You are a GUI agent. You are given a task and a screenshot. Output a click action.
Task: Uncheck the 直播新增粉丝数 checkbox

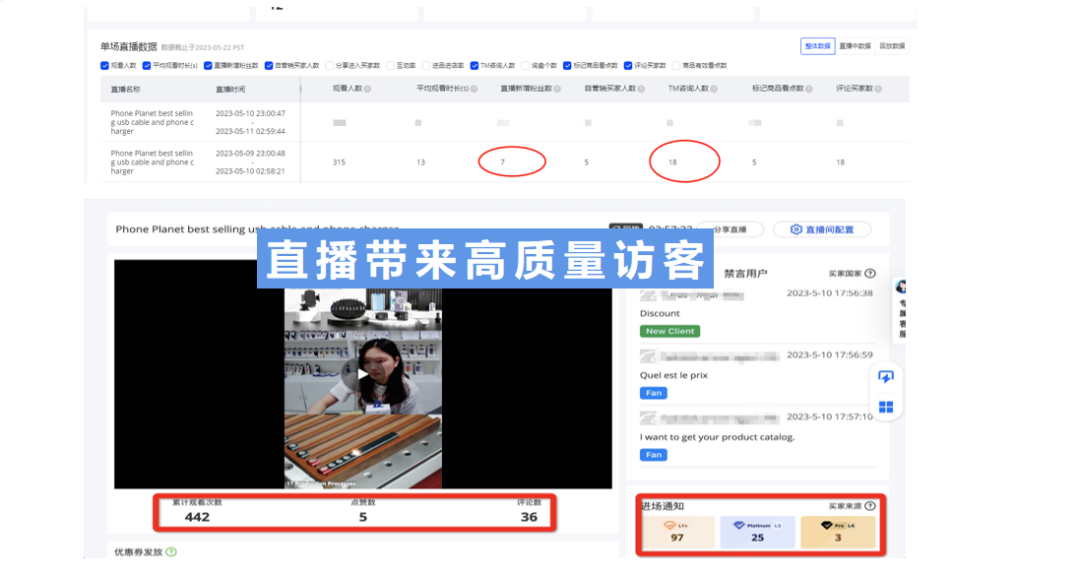click(x=208, y=65)
